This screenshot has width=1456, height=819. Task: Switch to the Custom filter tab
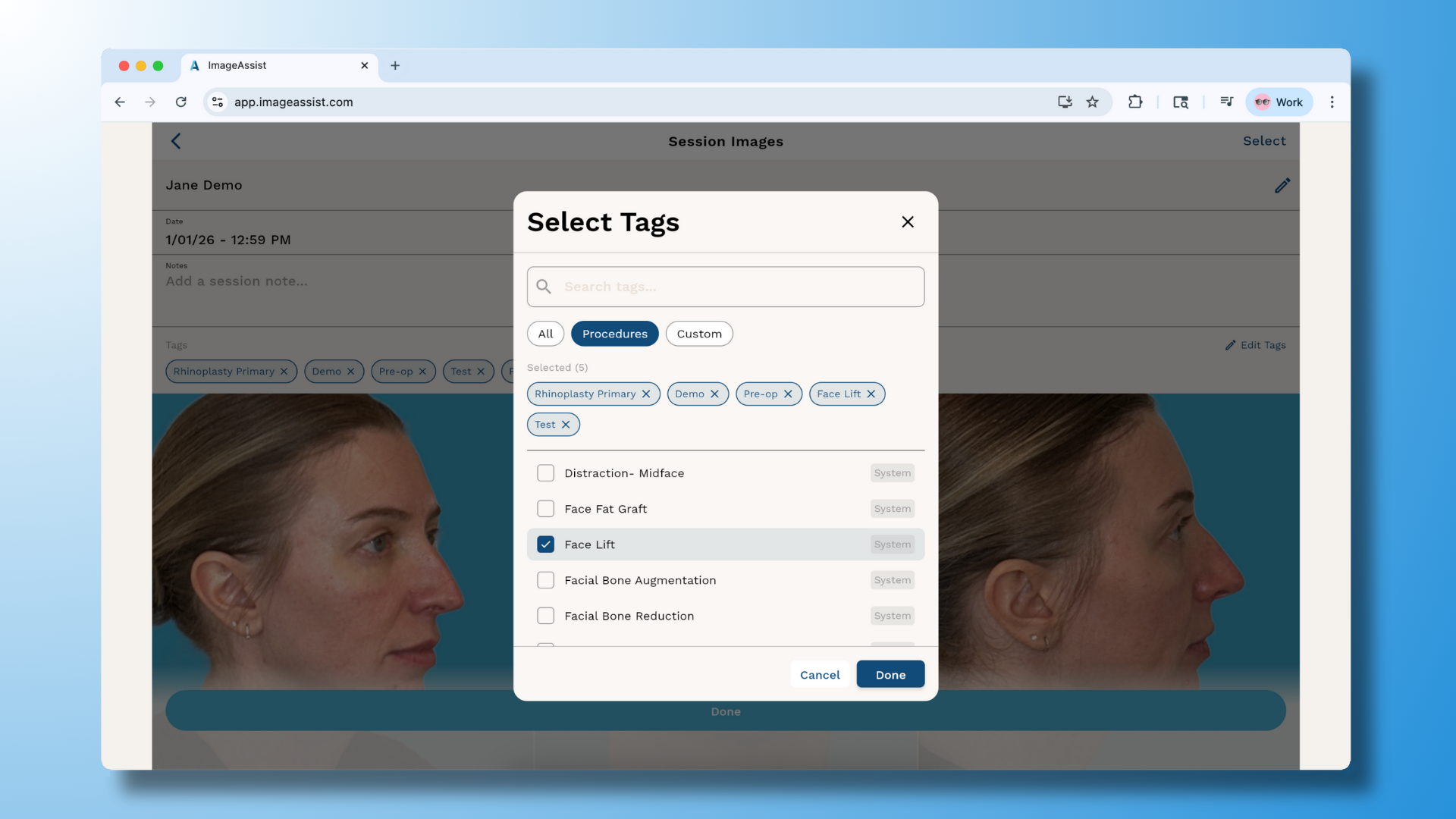[698, 334]
